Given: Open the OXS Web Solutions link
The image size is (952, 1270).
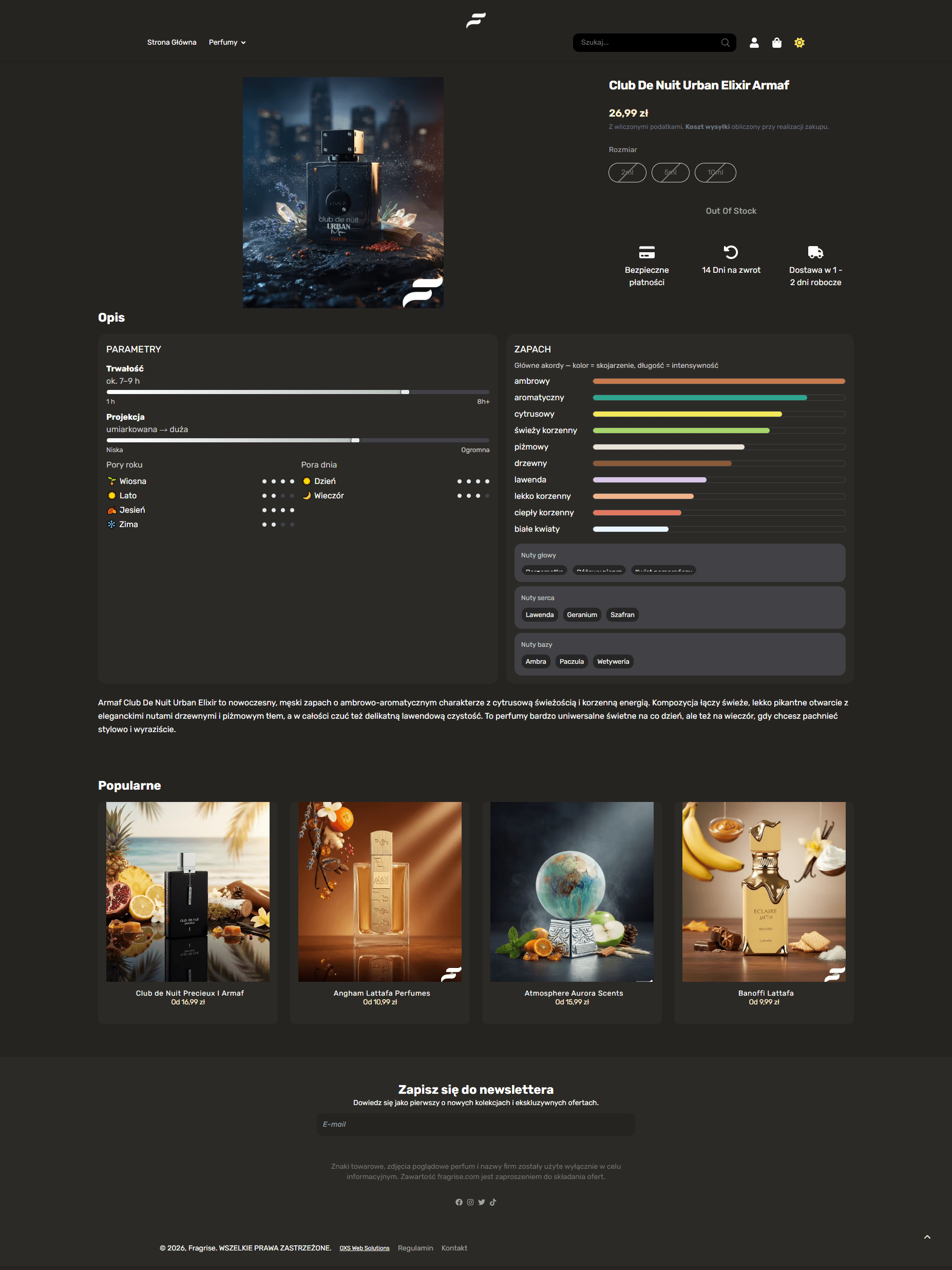Looking at the screenshot, I should coord(365,1248).
